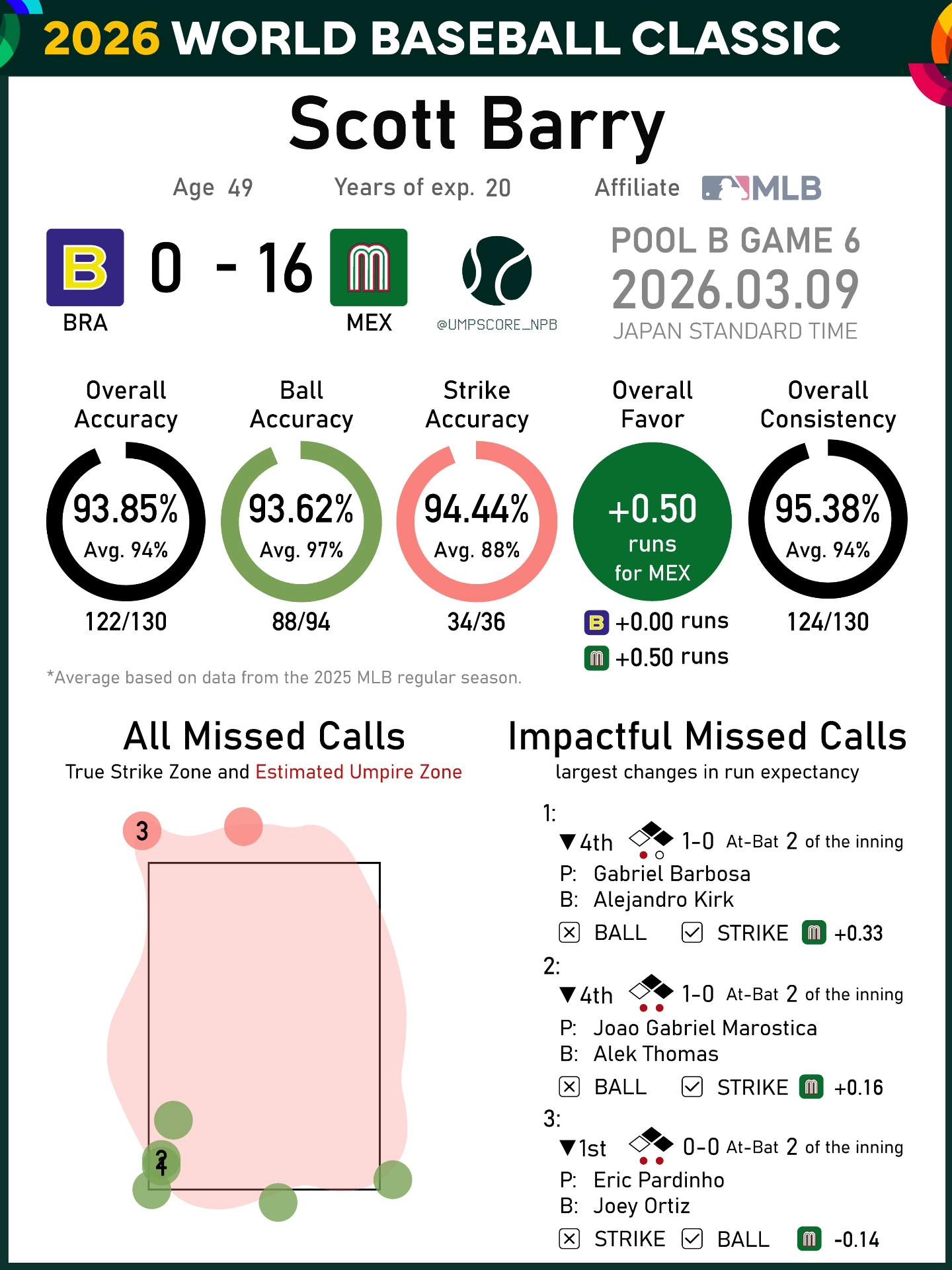Click the X box beside BALL, call 1
The height and width of the screenshot is (1270, 952).
(x=569, y=933)
